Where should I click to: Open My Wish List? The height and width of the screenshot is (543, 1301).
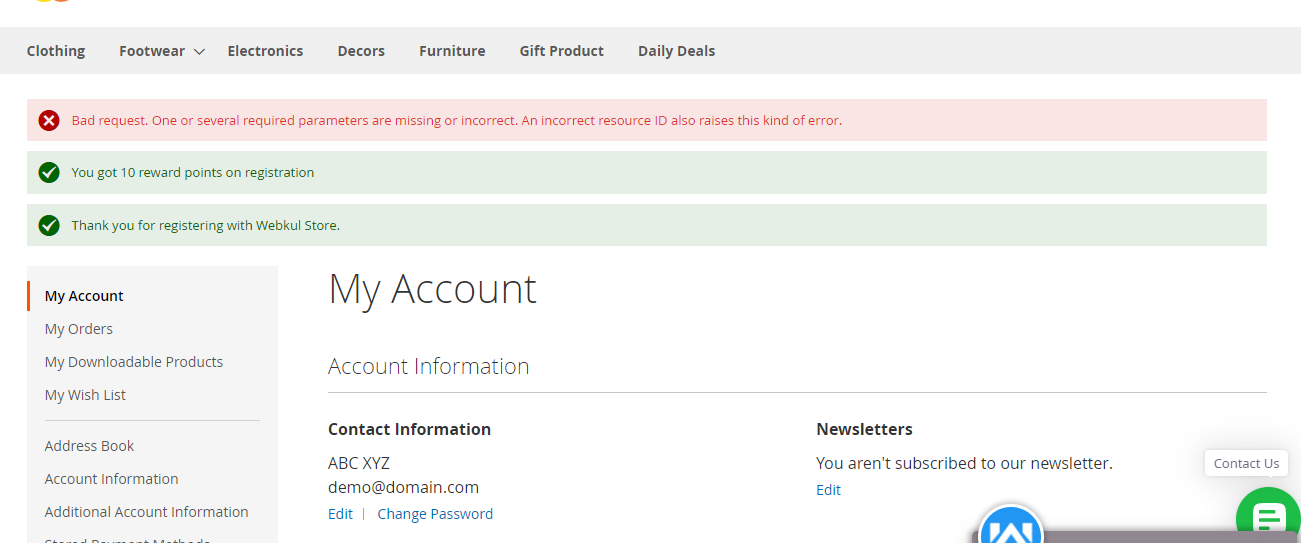click(x=85, y=395)
